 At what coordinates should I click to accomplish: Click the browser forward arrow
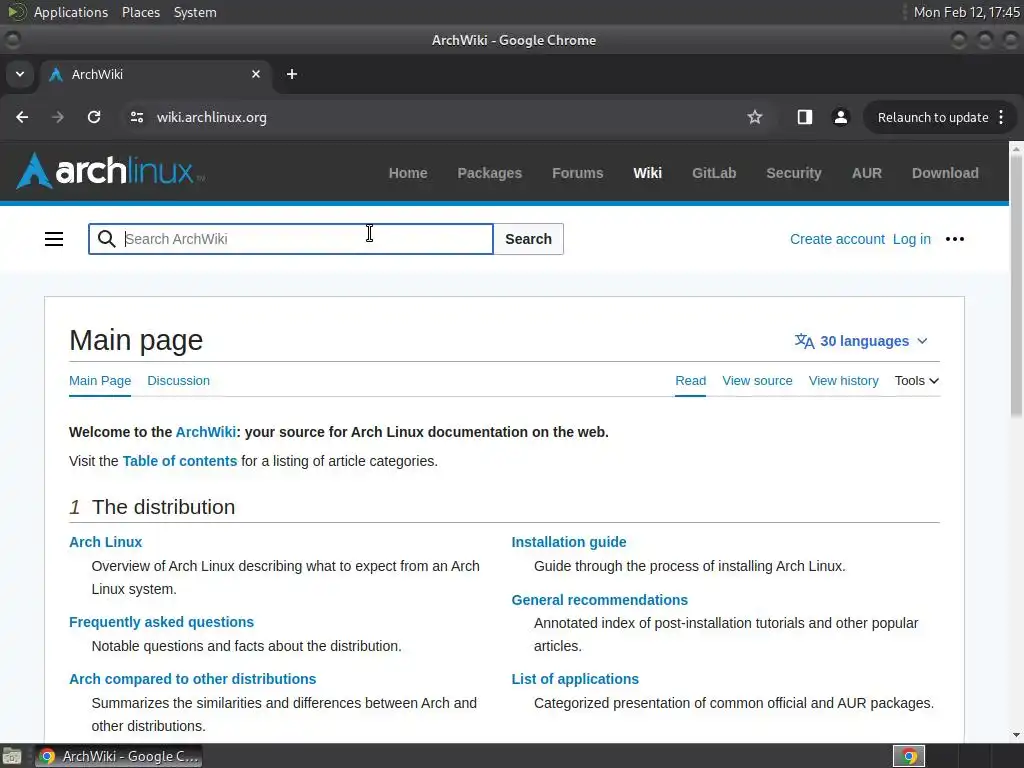pos(58,117)
